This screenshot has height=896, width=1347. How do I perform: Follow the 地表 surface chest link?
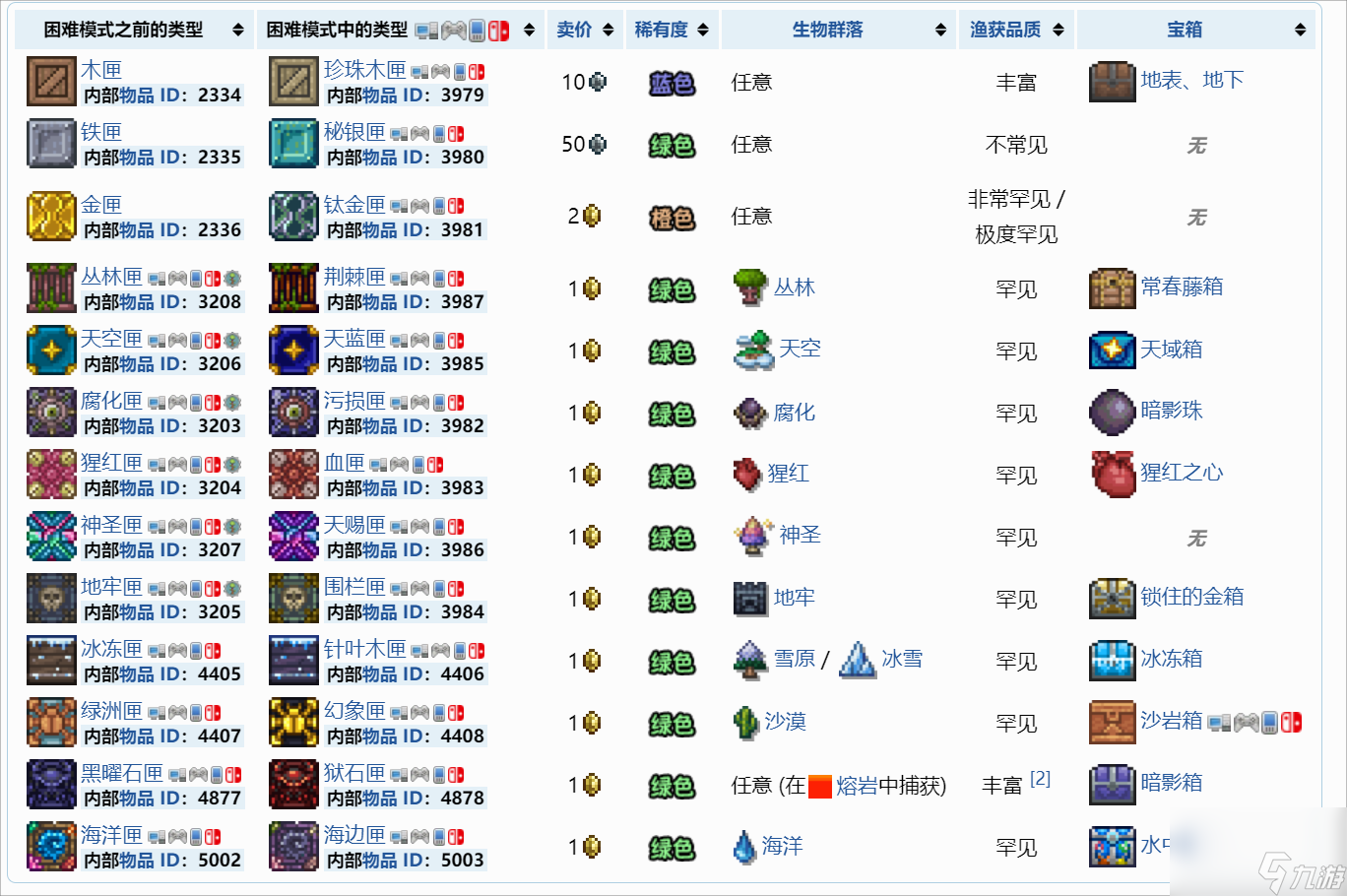tap(1162, 80)
